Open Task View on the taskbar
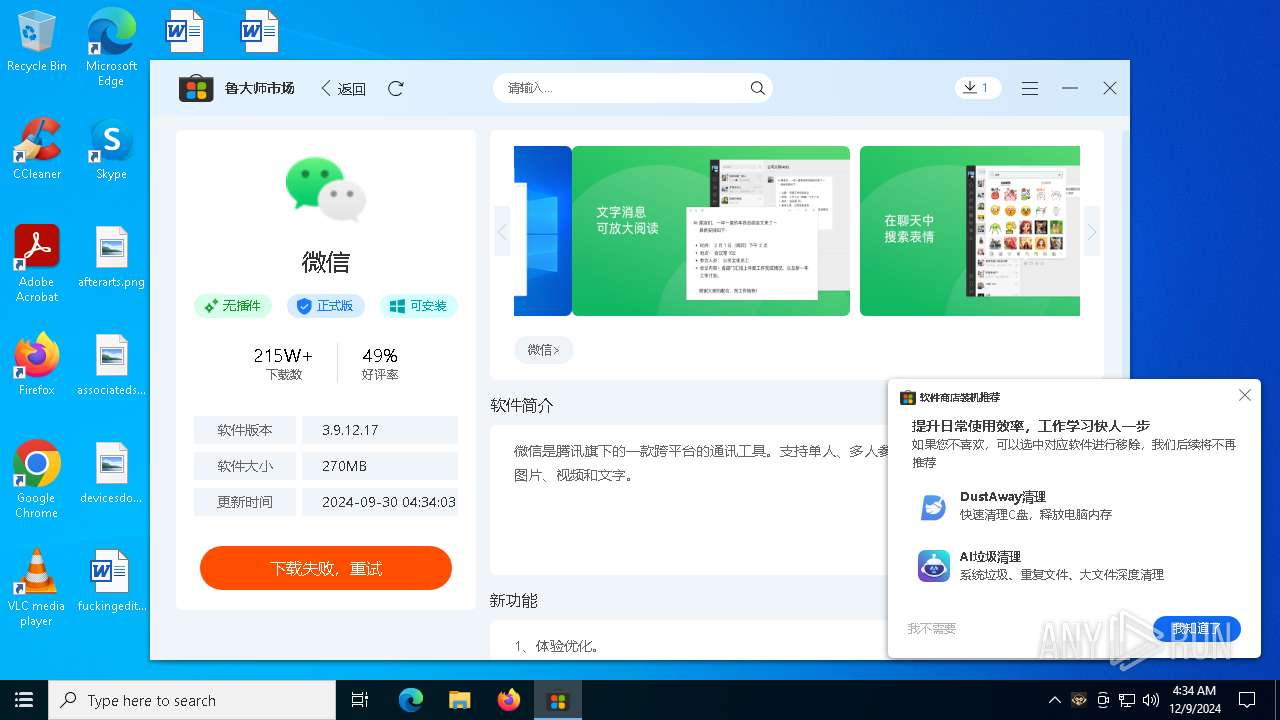1280x720 pixels. point(360,700)
